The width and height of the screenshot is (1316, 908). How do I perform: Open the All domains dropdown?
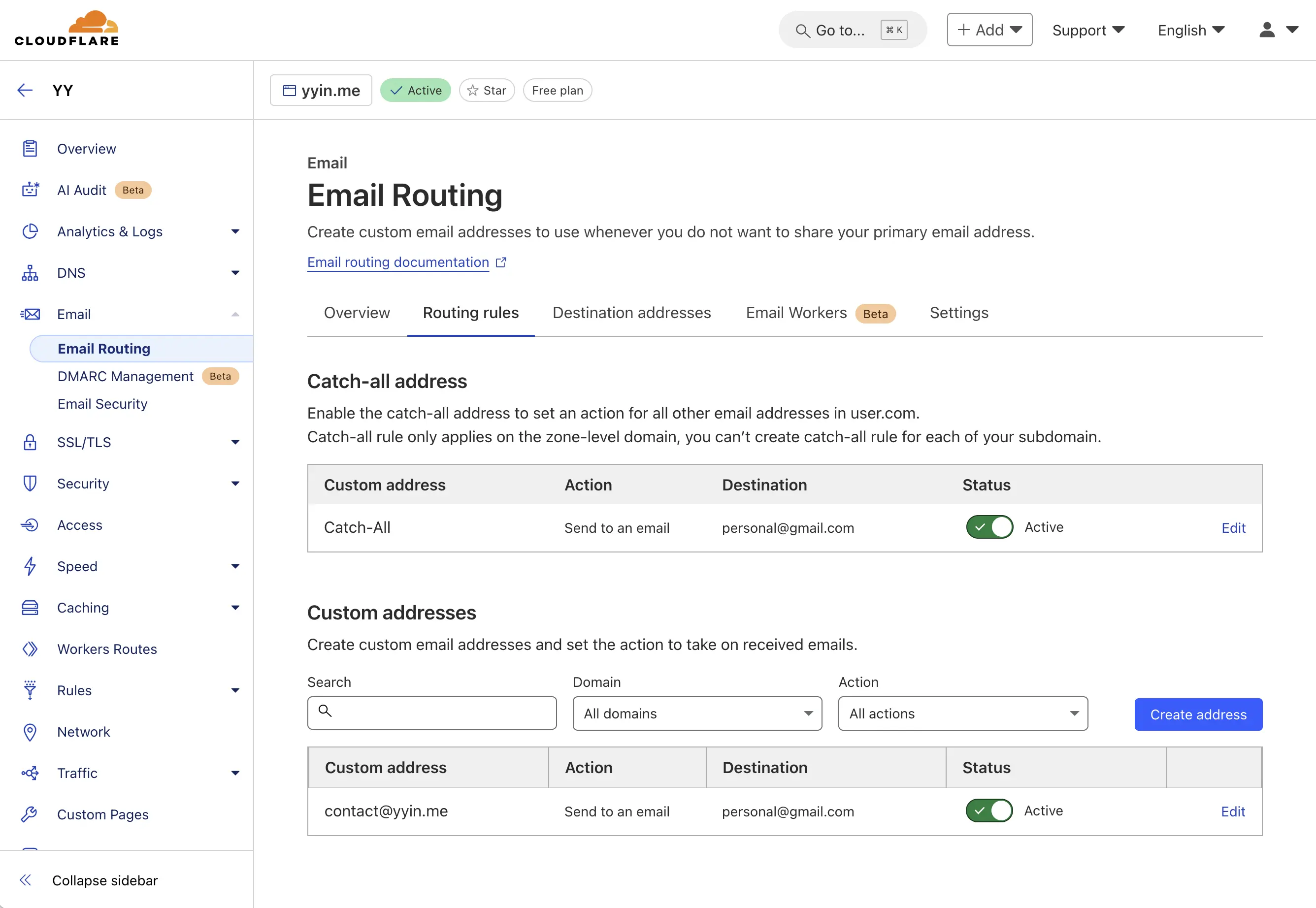tap(697, 713)
